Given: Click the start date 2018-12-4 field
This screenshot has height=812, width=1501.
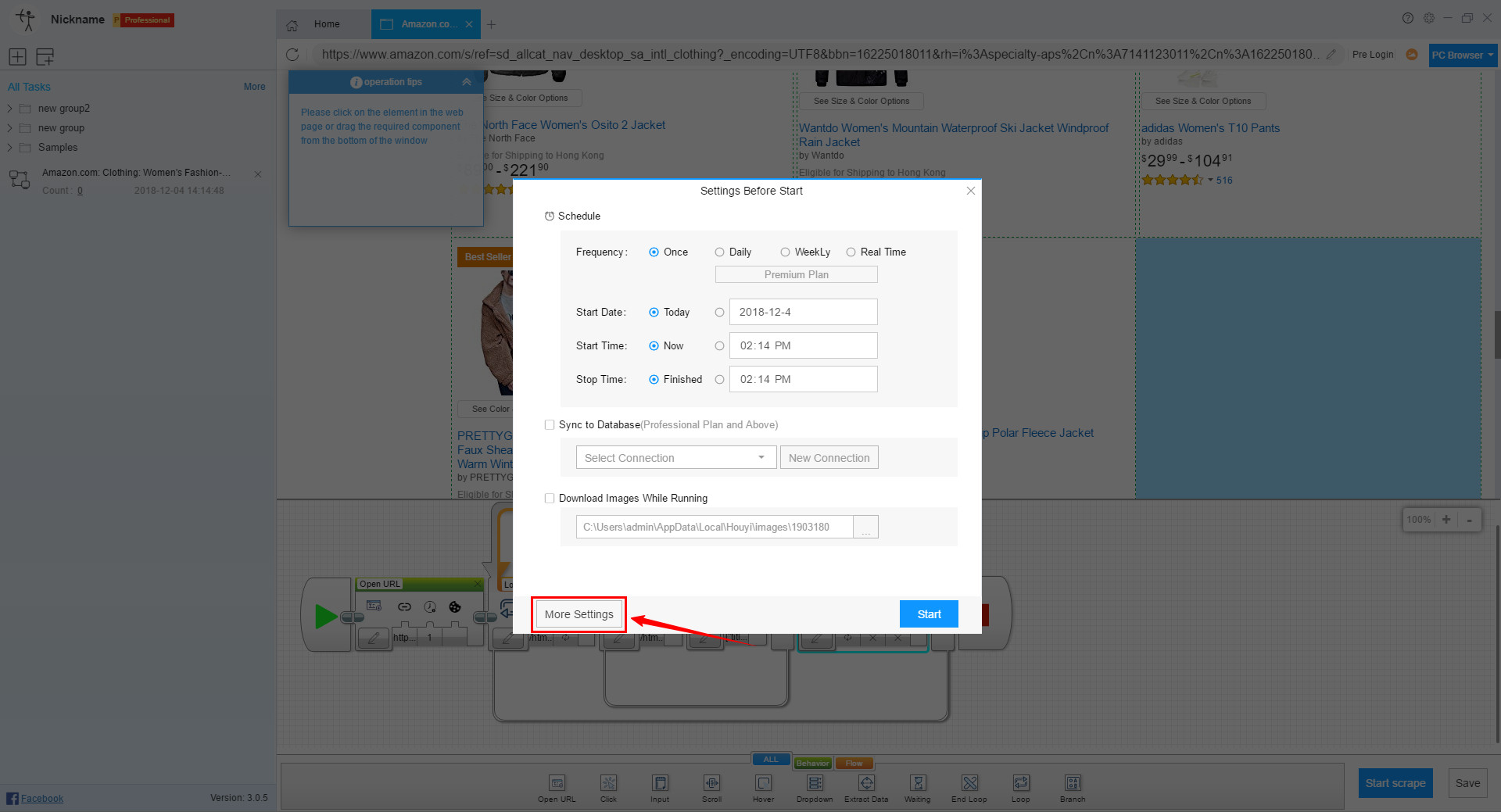Looking at the screenshot, I should (803, 313).
